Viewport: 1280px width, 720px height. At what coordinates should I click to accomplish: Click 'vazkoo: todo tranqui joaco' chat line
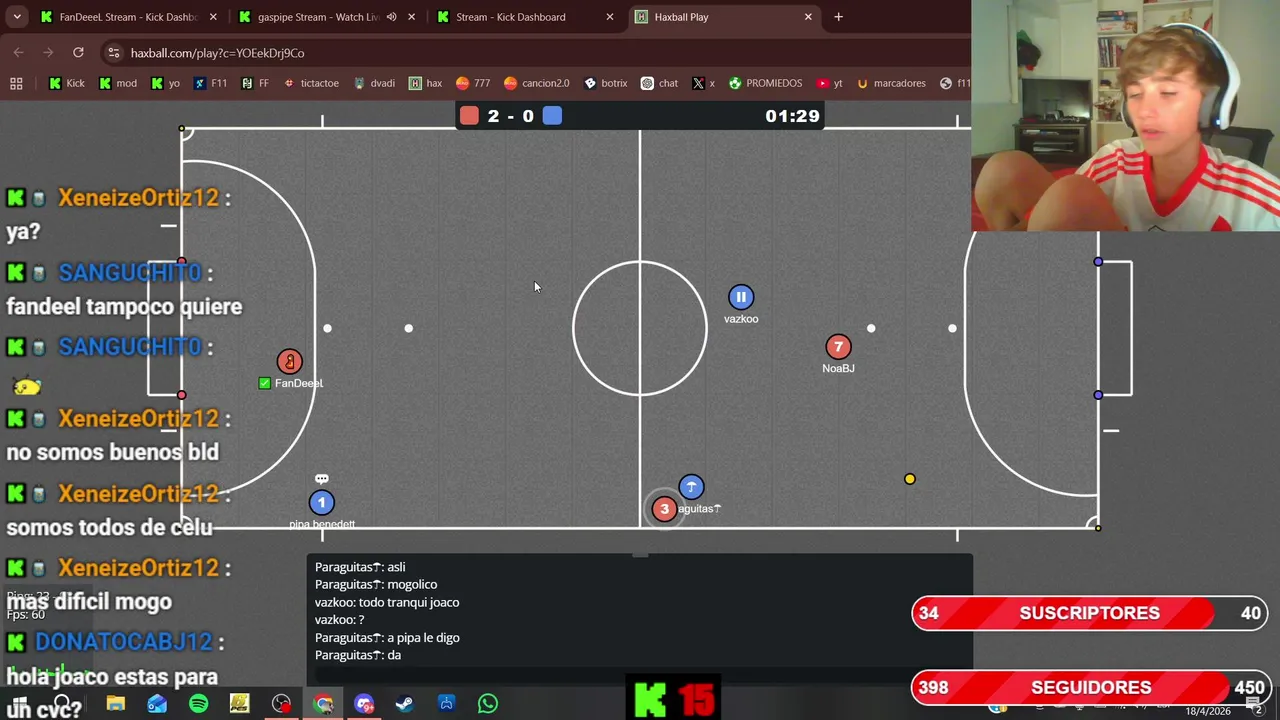coord(387,602)
